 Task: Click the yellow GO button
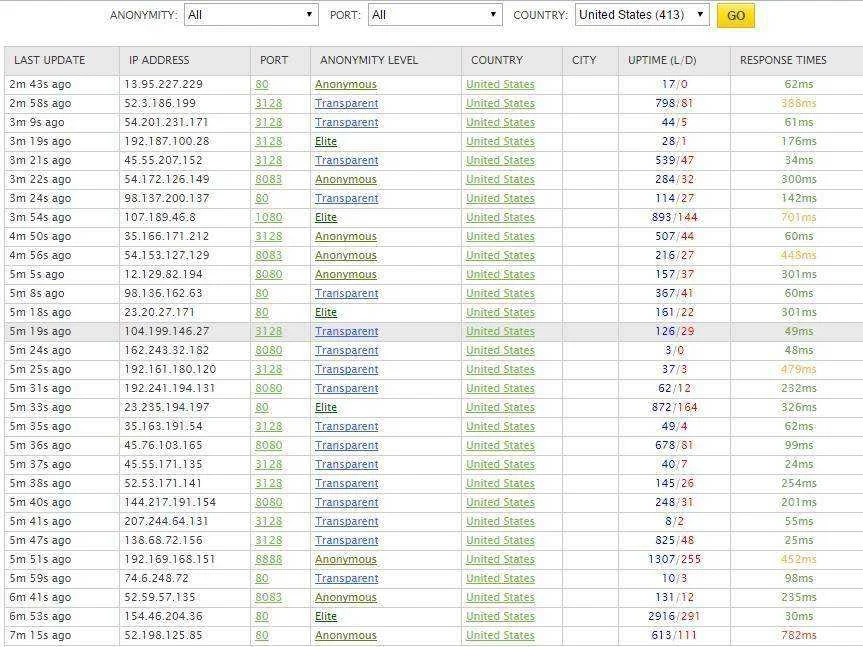point(736,15)
